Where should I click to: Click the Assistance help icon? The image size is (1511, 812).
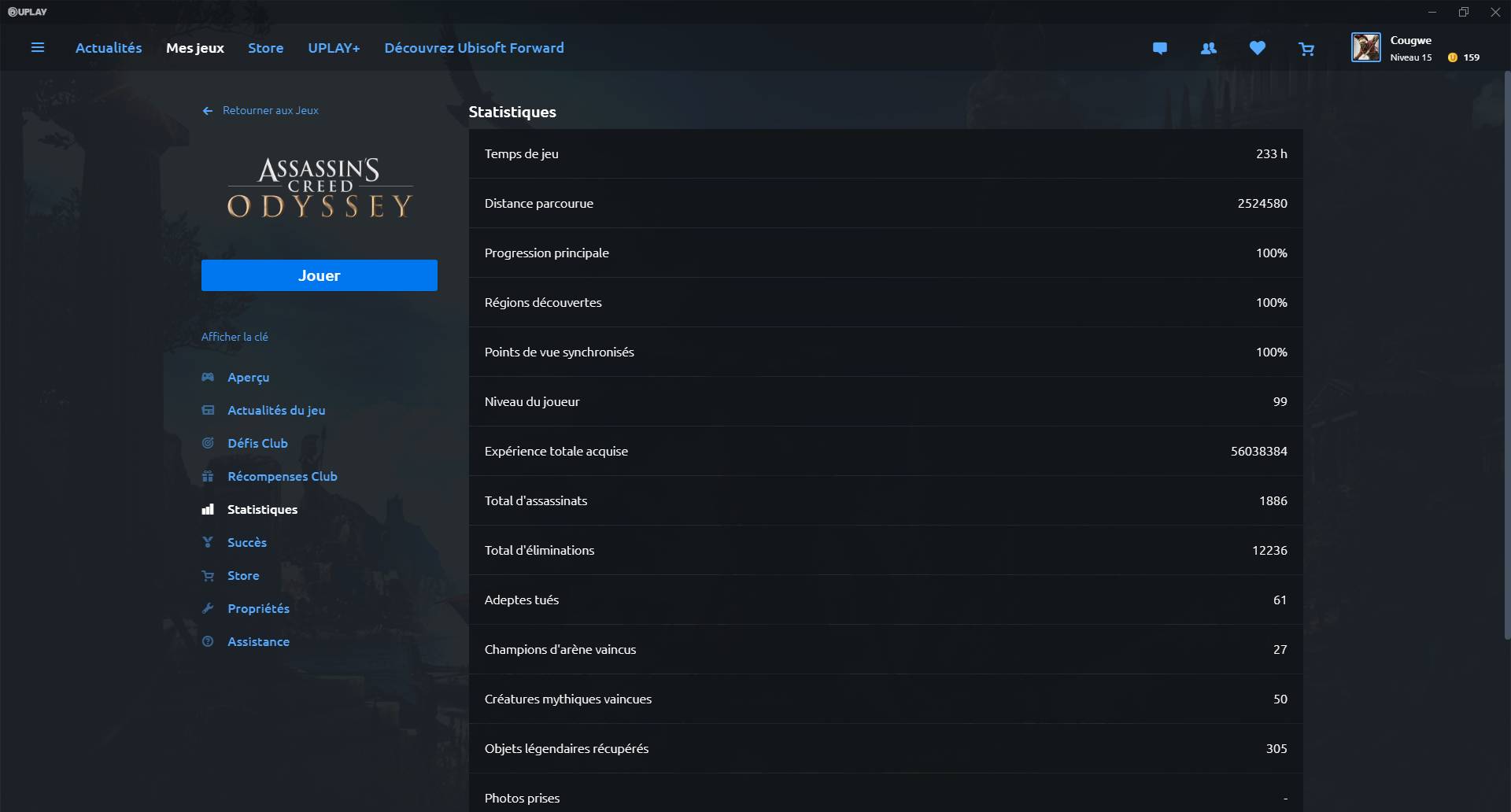pyautogui.click(x=208, y=641)
